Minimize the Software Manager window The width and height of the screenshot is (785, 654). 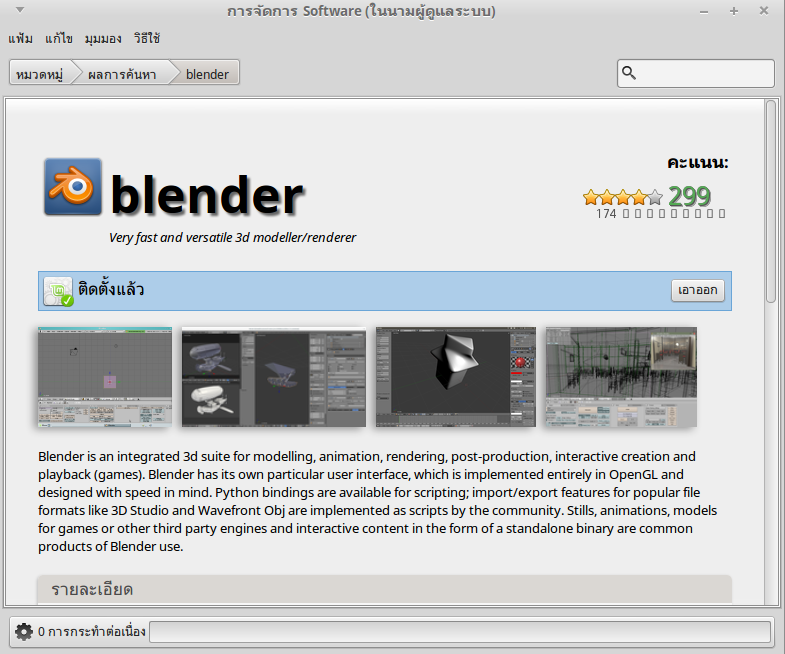click(703, 11)
